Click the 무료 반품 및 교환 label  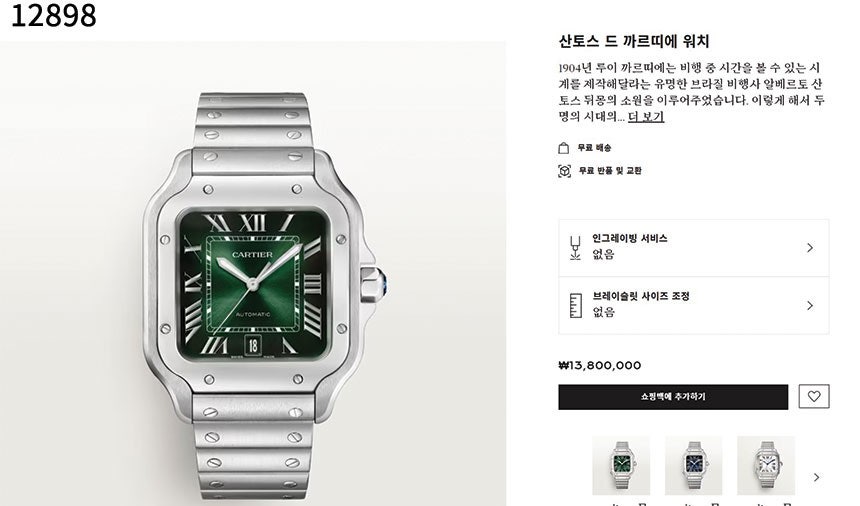pos(610,171)
